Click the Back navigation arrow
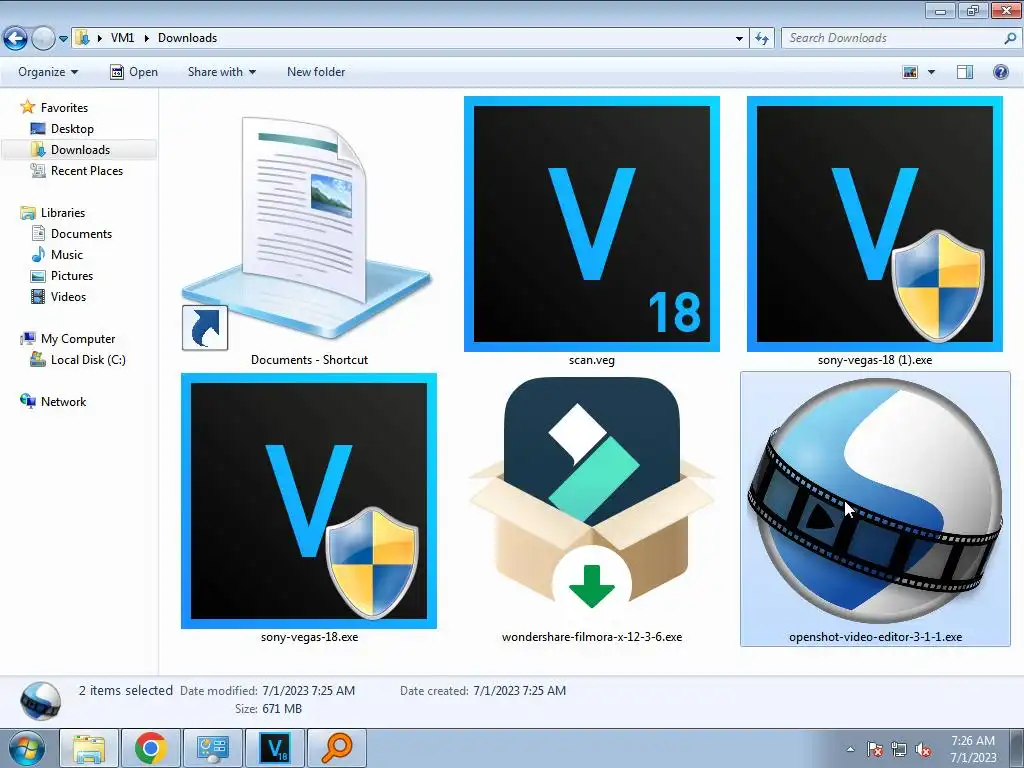This screenshot has height=768, width=1024. (x=16, y=39)
